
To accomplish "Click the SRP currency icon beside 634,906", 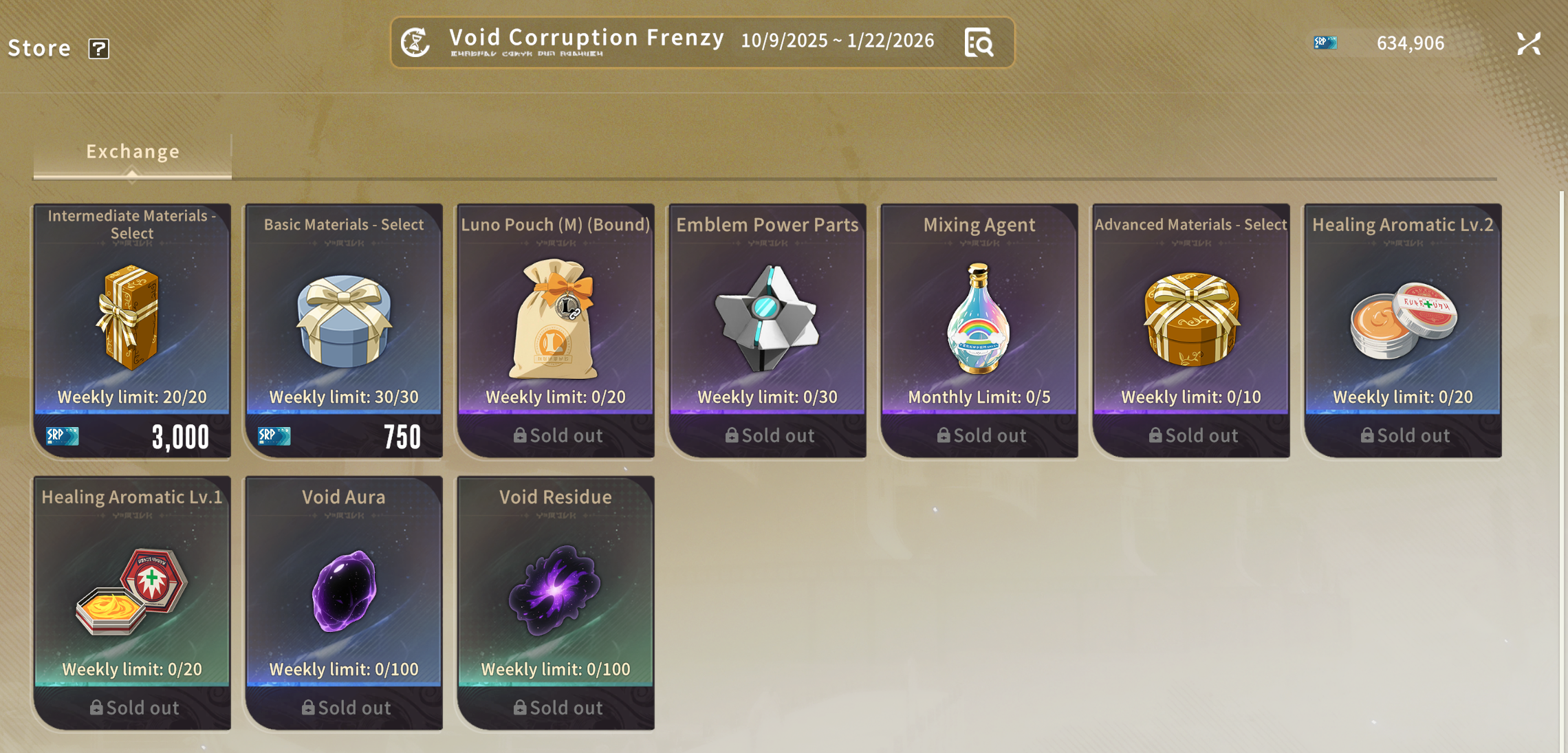I will [x=1325, y=43].
